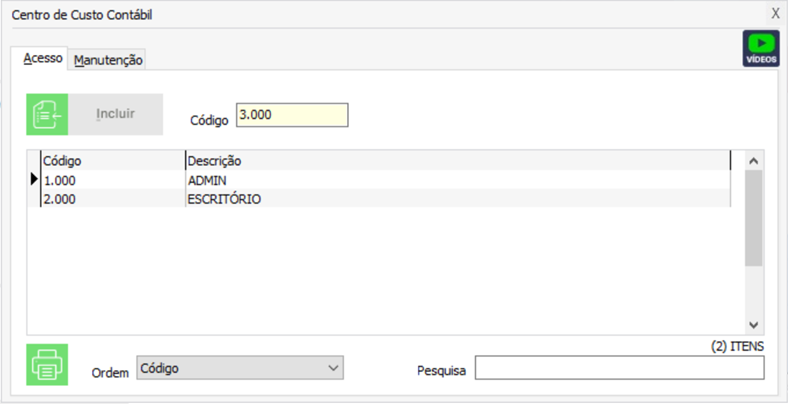Click the Código column header
The height and width of the screenshot is (404, 788).
point(112,160)
